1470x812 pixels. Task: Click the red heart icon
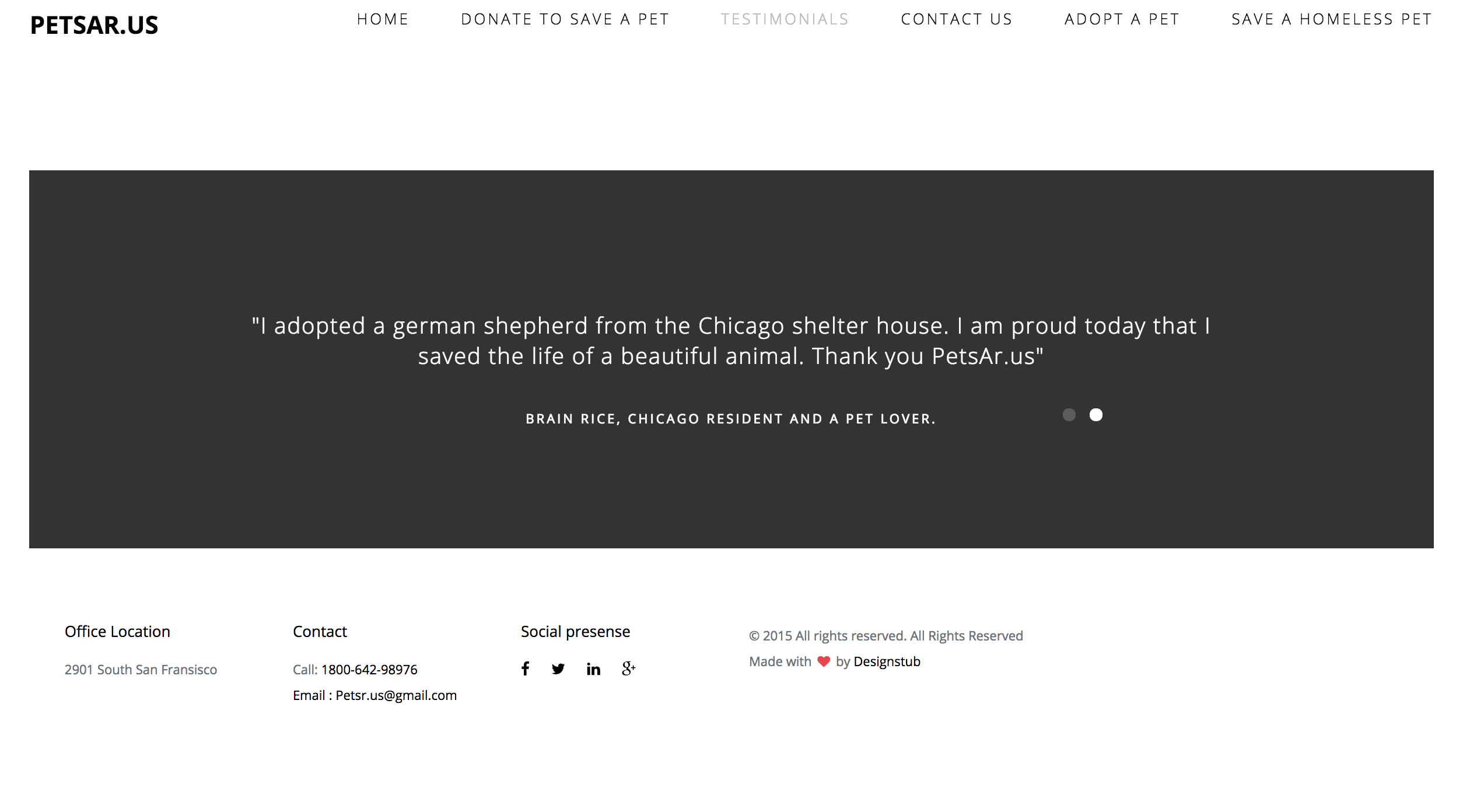pyautogui.click(x=823, y=661)
